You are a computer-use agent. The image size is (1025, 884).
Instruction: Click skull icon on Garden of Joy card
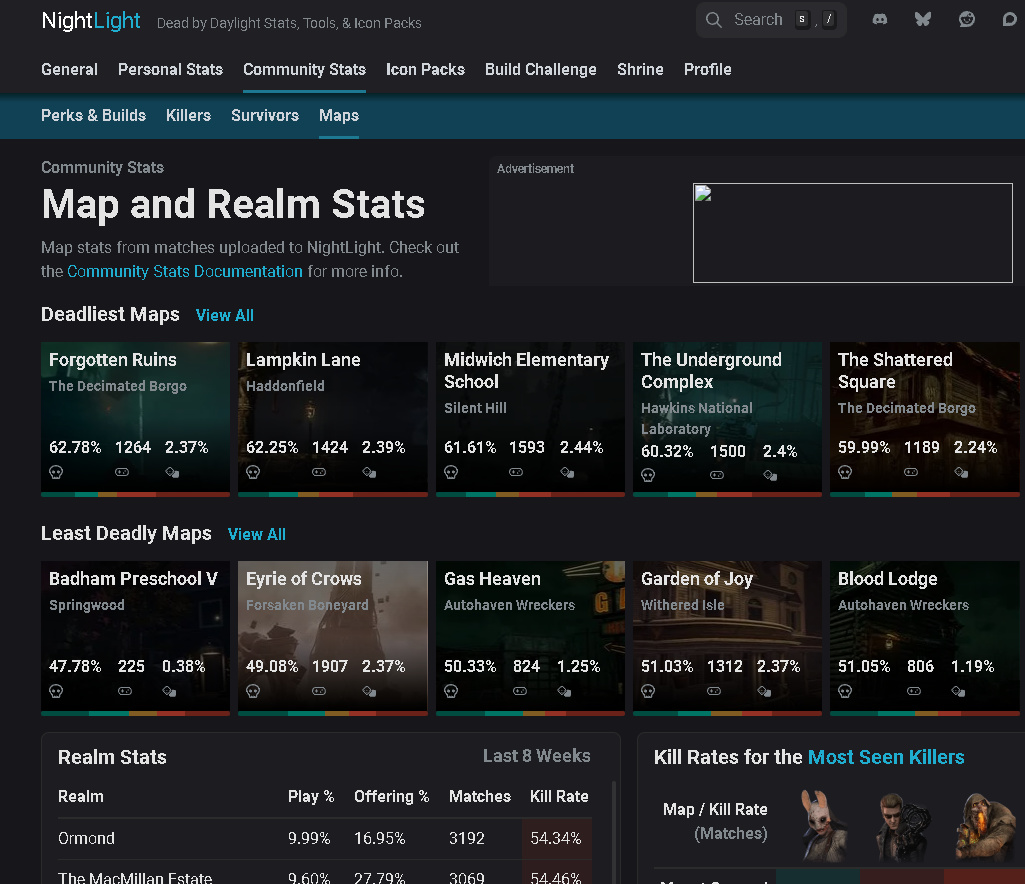coord(648,691)
